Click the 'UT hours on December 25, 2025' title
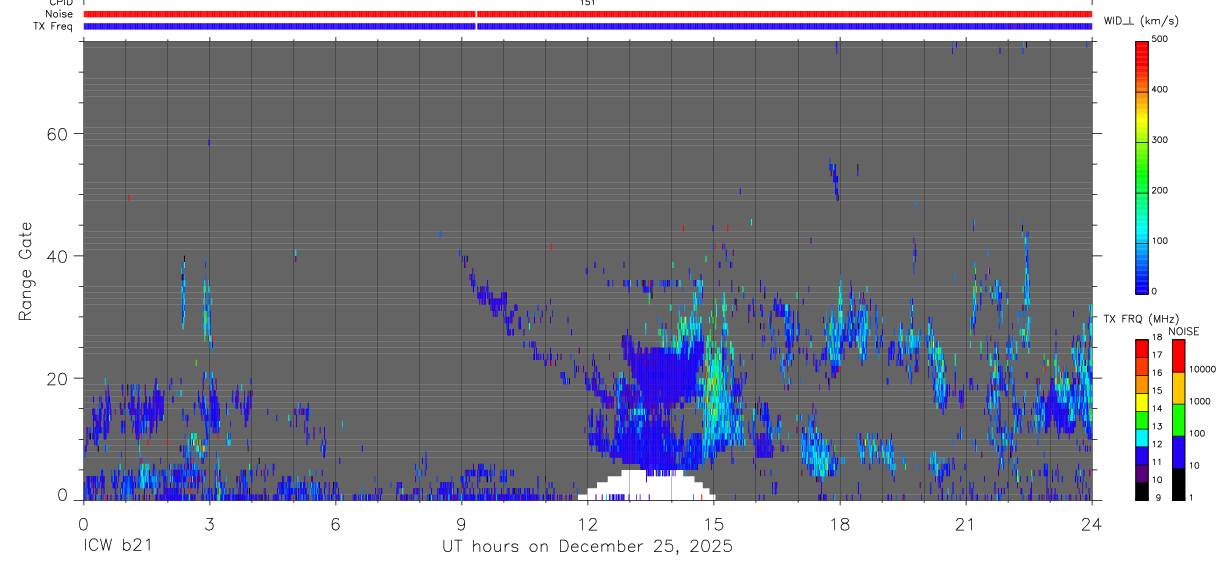This screenshot has width=1228, height=567. click(x=588, y=547)
